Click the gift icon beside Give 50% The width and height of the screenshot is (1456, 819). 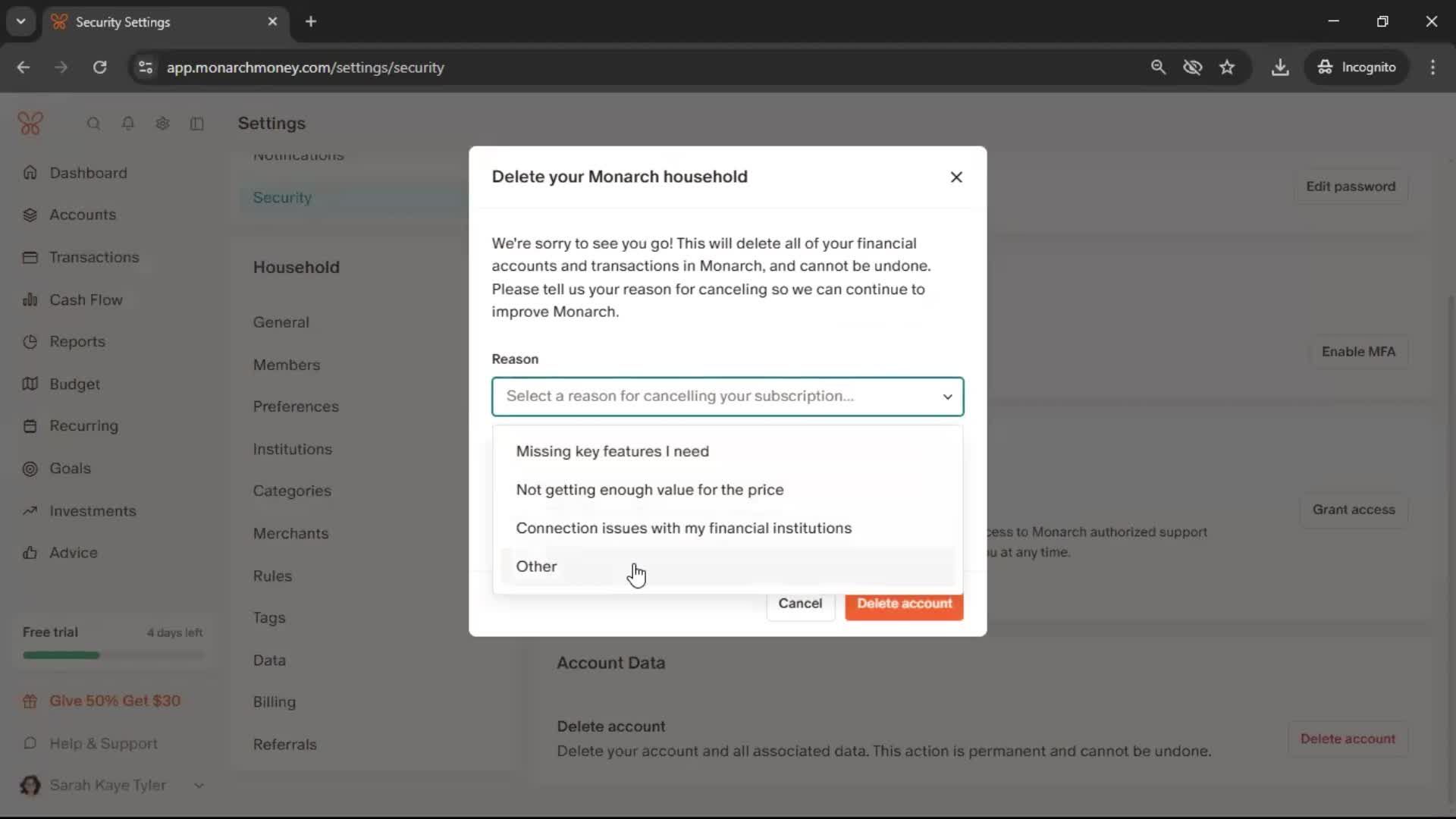tap(30, 701)
